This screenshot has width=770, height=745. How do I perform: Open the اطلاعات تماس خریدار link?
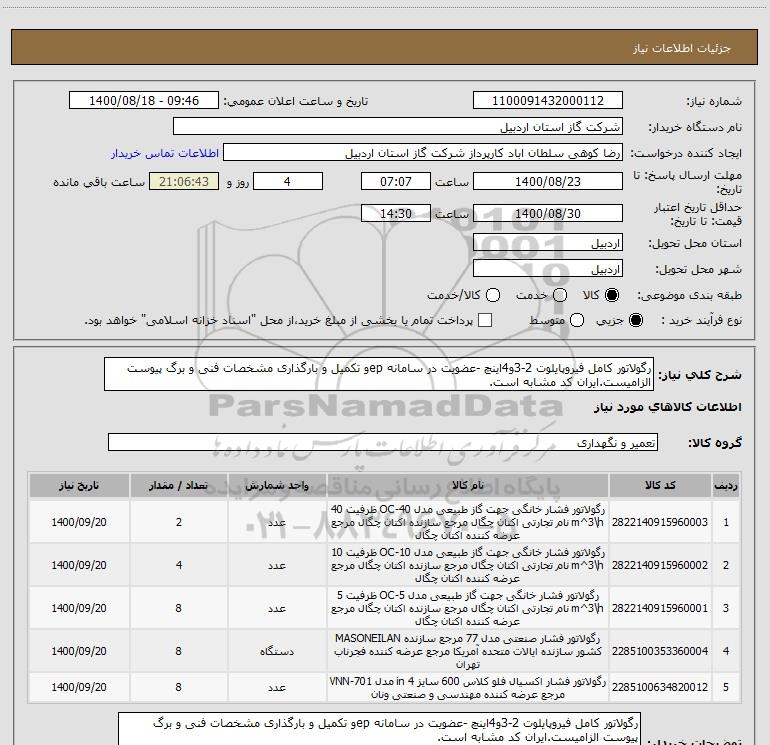[x=165, y=153]
